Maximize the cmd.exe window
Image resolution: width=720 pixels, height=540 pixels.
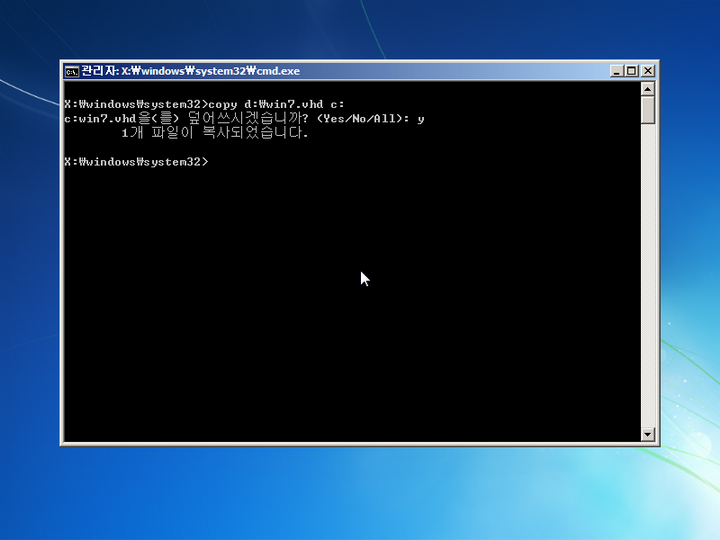pyautogui.click(x=631, y=71)
